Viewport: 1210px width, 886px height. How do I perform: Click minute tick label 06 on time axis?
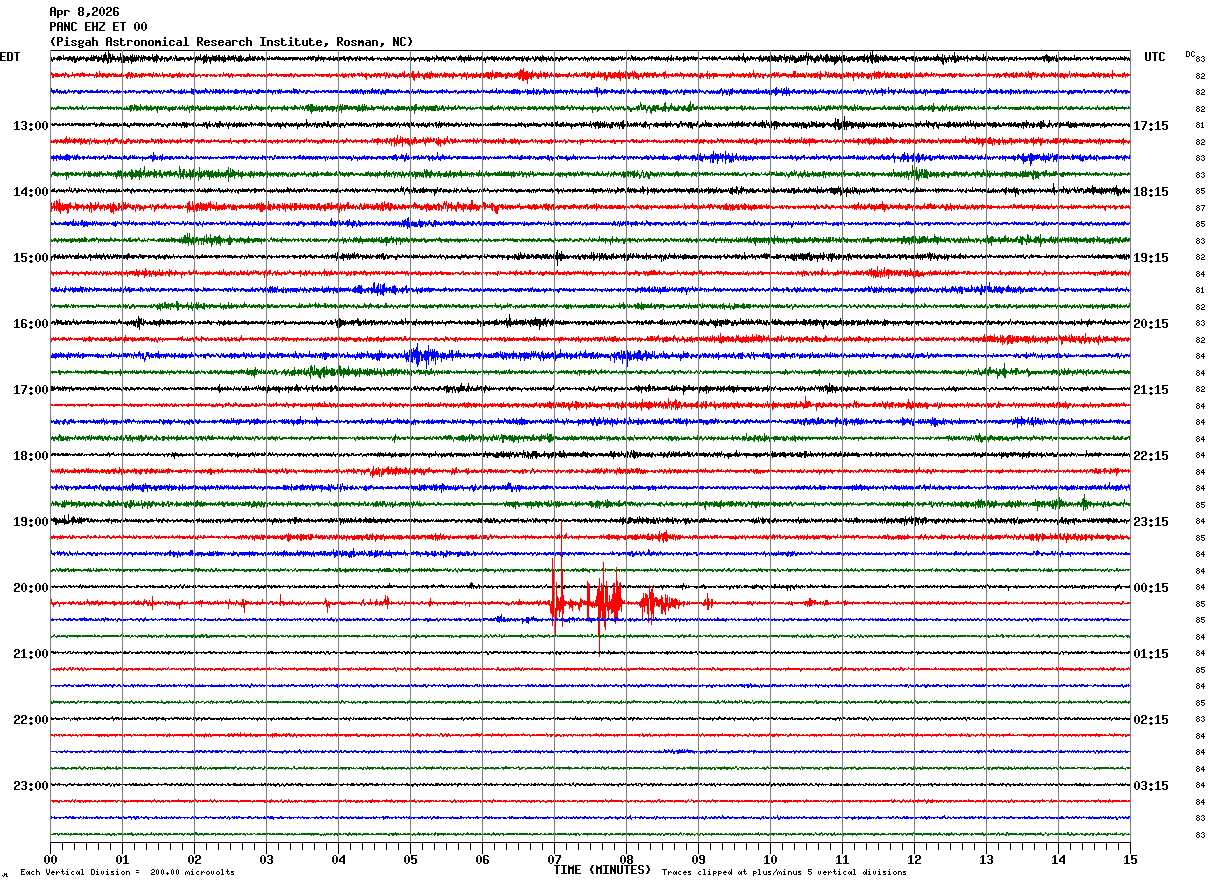point(482,859)
